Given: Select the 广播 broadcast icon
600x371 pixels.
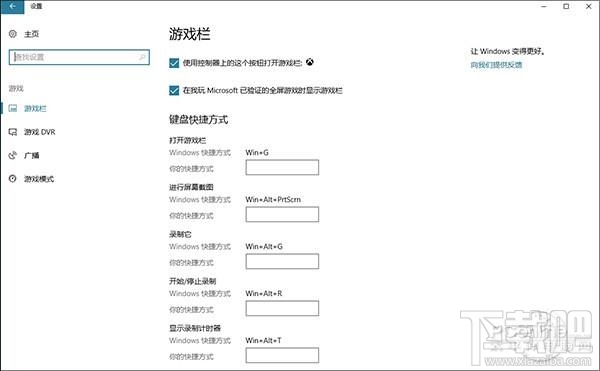Looking at the screenshot, I should pyautogui.click(x=13, y=155).
